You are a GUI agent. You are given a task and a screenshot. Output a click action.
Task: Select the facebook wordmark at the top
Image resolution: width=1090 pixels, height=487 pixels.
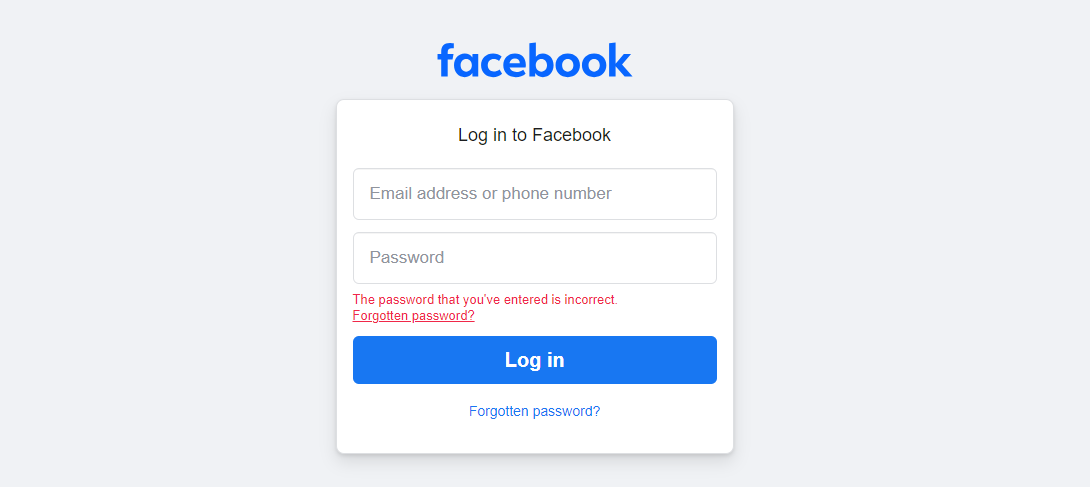point(534,61)
